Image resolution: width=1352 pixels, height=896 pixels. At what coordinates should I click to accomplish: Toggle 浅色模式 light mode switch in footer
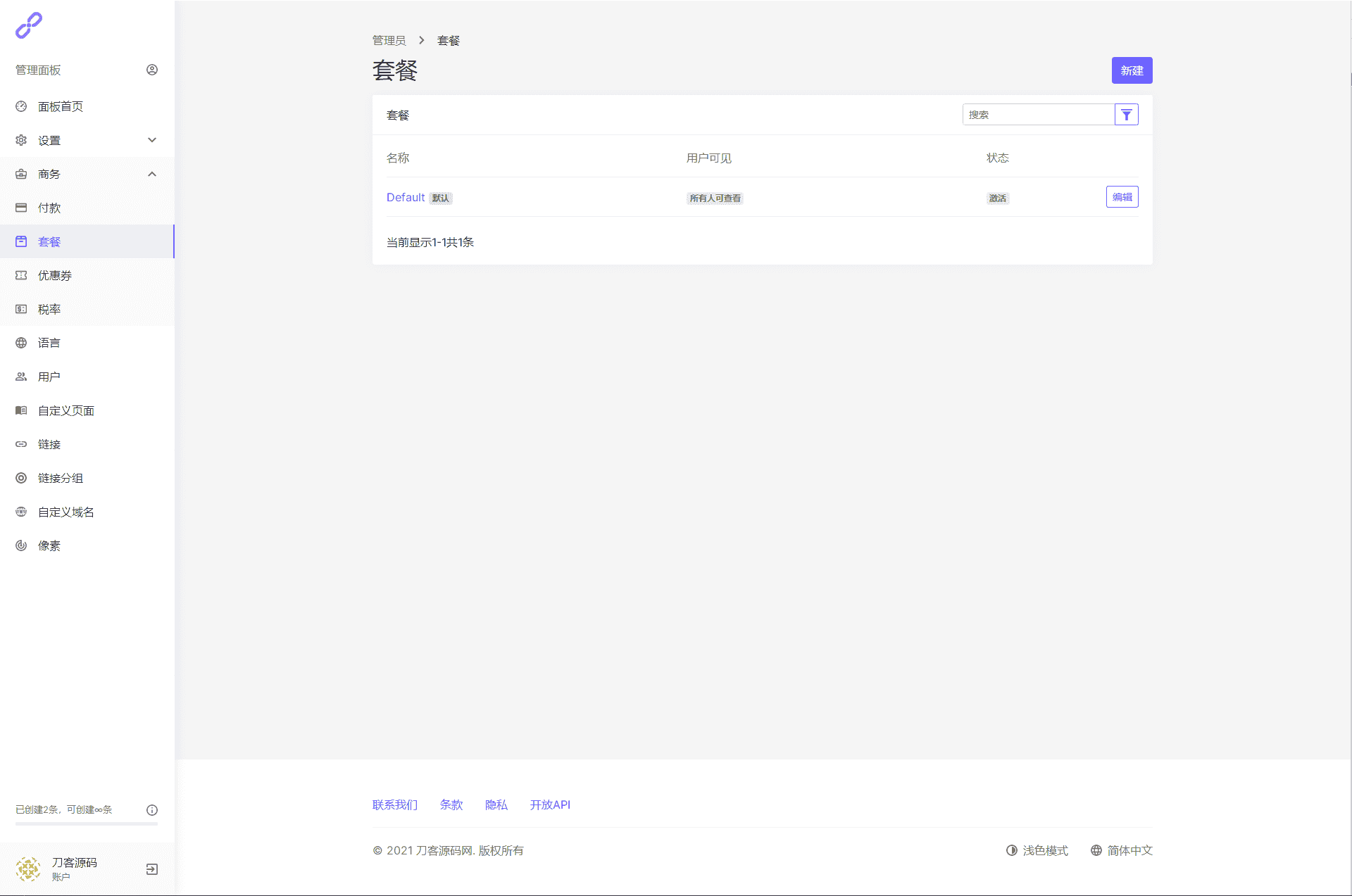pos(1037,850)
